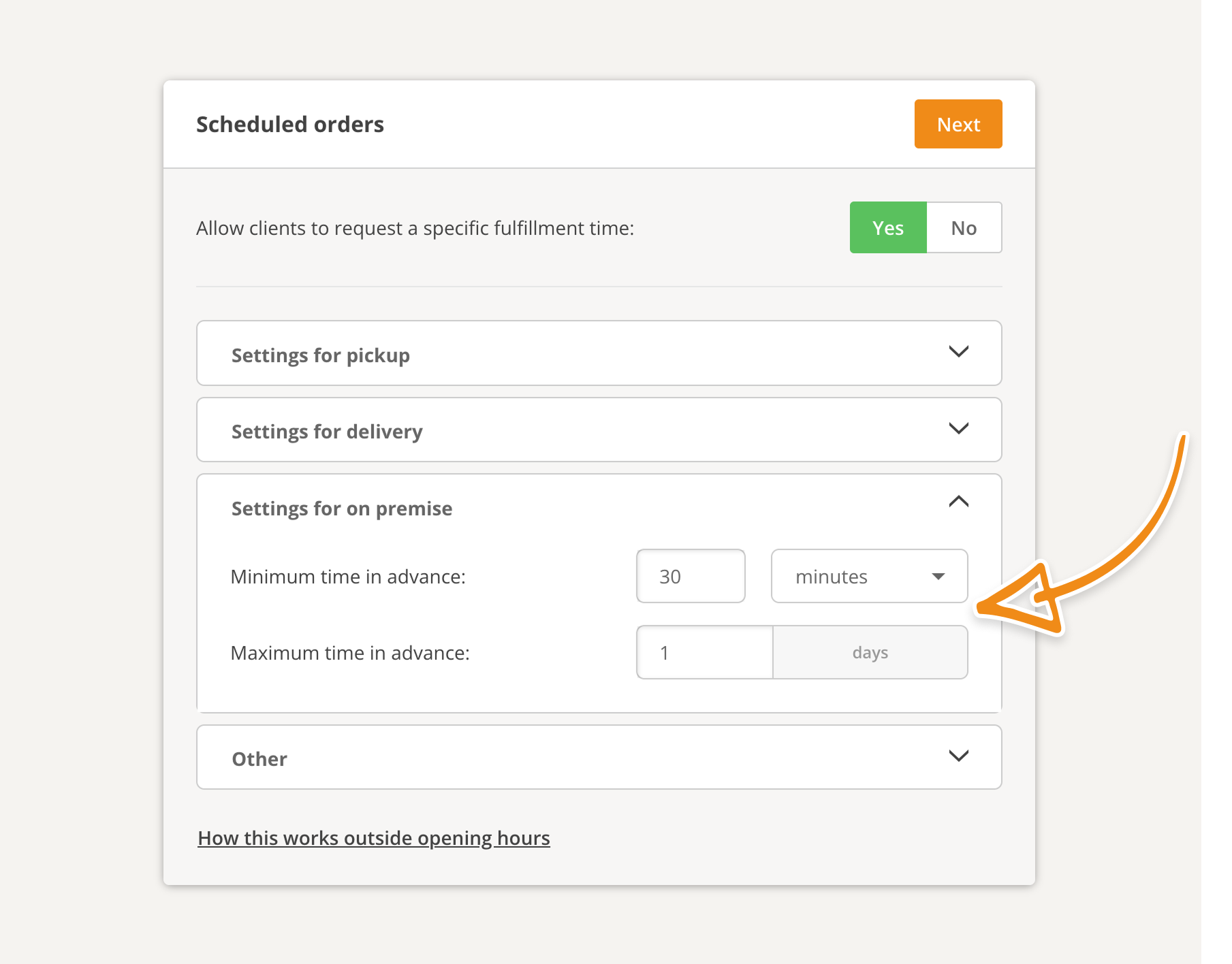Click the Minimum time in advance label
Image resolution: width=1232 pixels, height=964 pixels.
coord(348,577)
